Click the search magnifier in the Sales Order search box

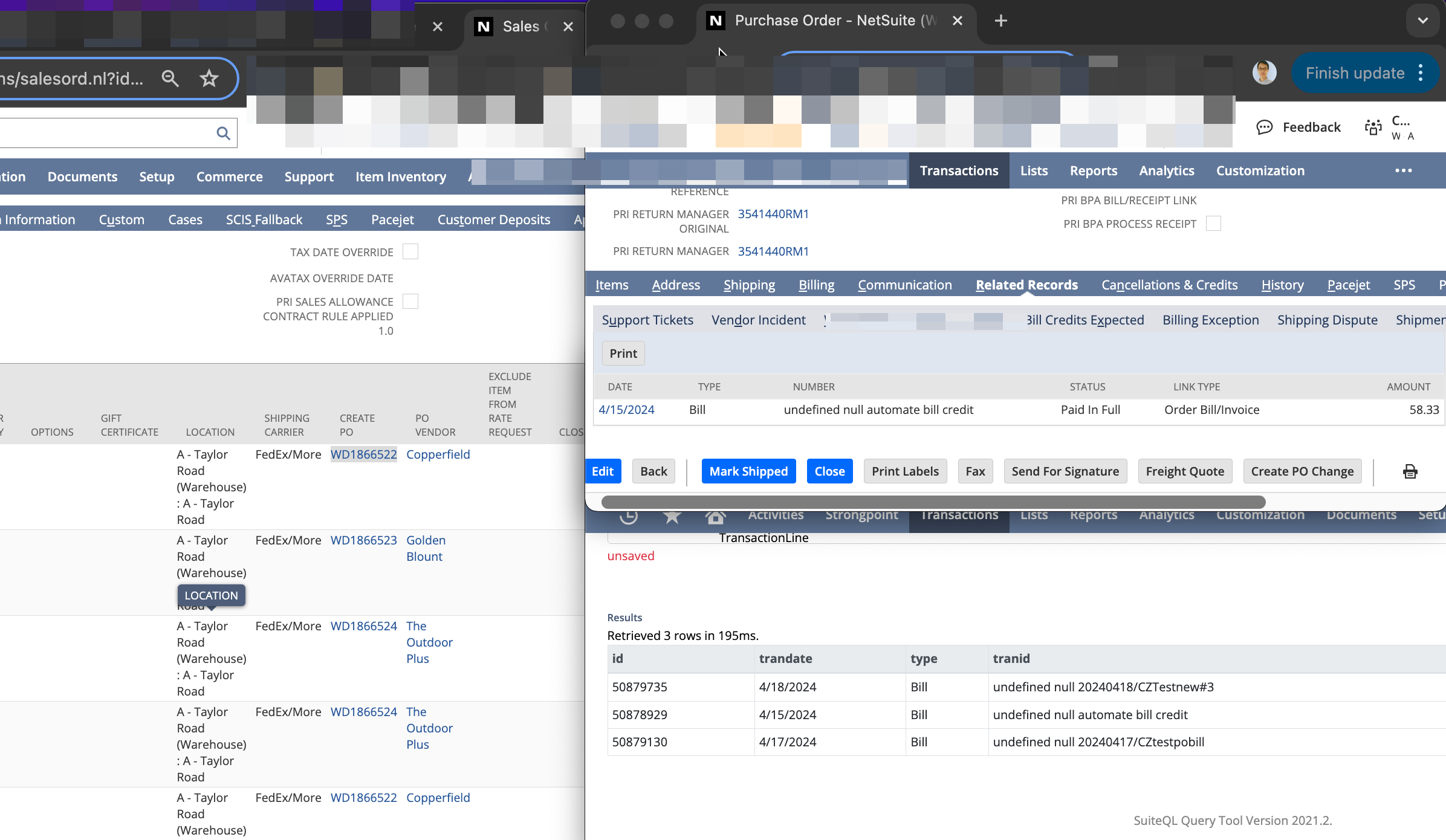click(223, 133)
